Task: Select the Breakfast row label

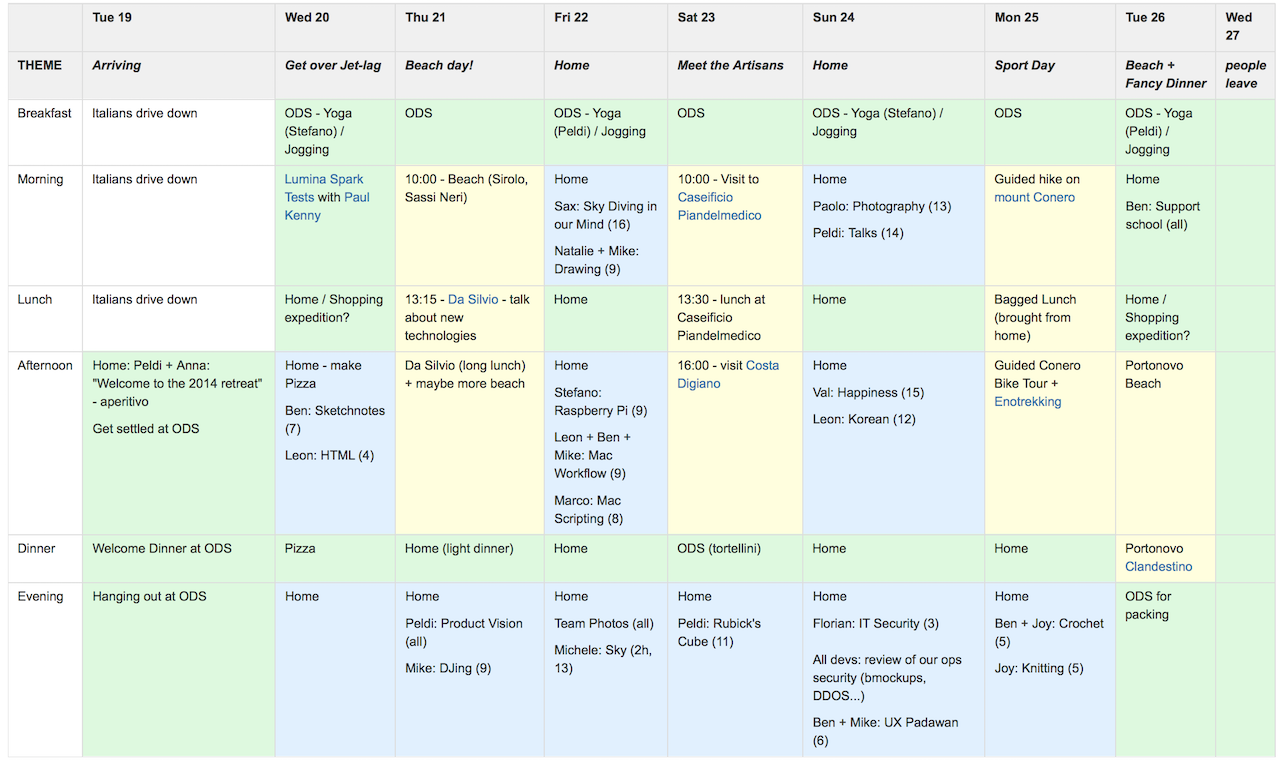Action: (x=45, y=133)
